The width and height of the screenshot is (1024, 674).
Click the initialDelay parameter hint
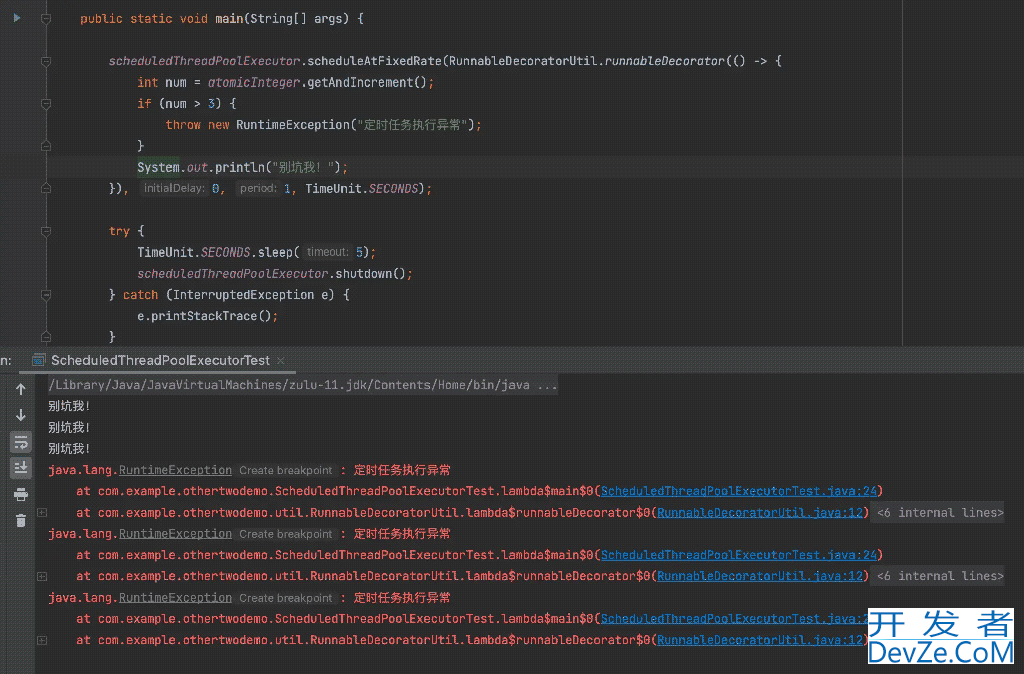(174, 188)
